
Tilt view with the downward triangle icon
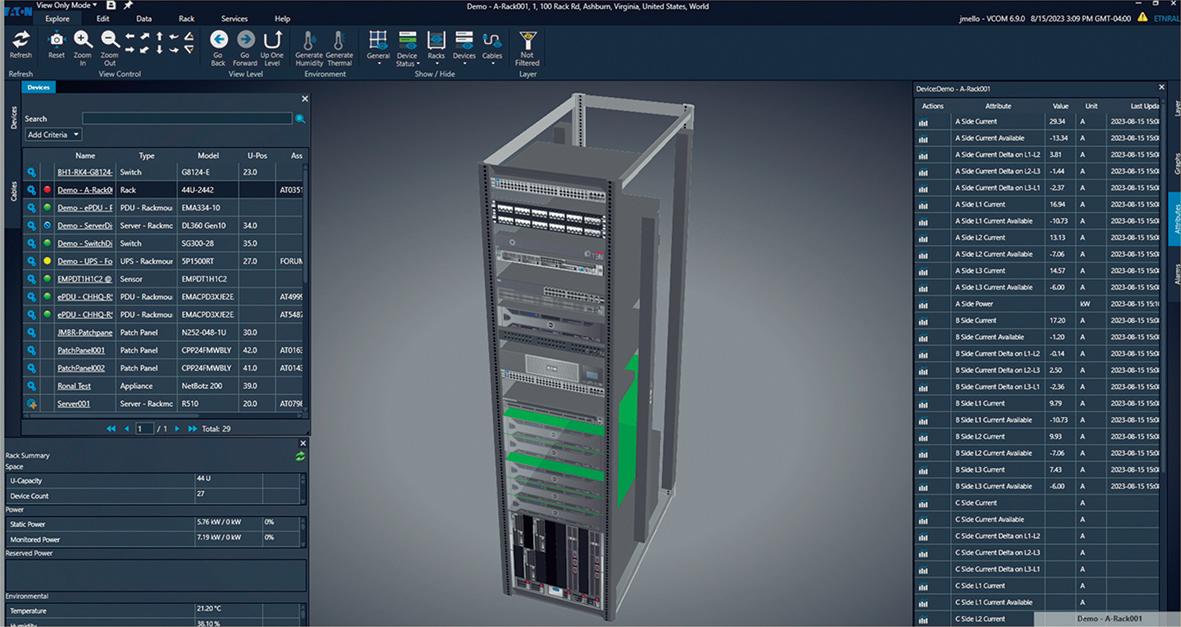[x=189, y=50]
